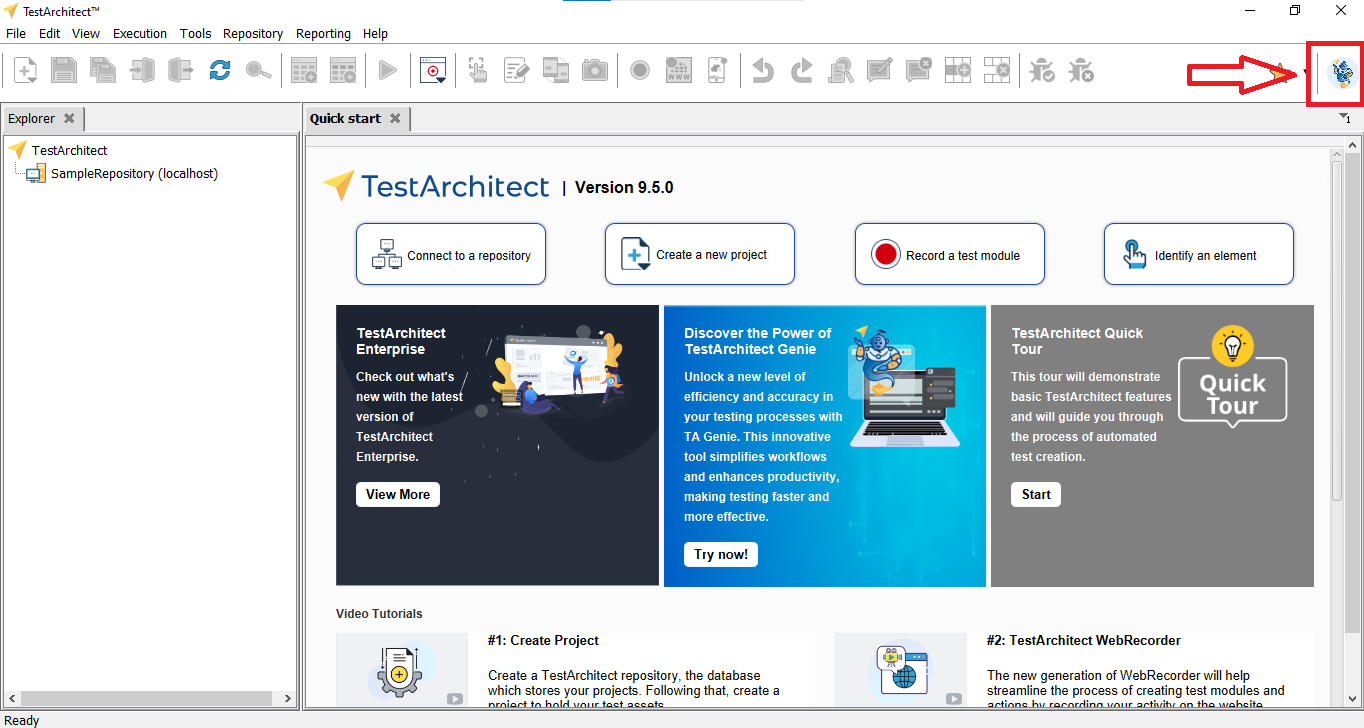The image size is (1364, 728).
Task: Click Record a test module button
Action: click(x=950, y=254)
